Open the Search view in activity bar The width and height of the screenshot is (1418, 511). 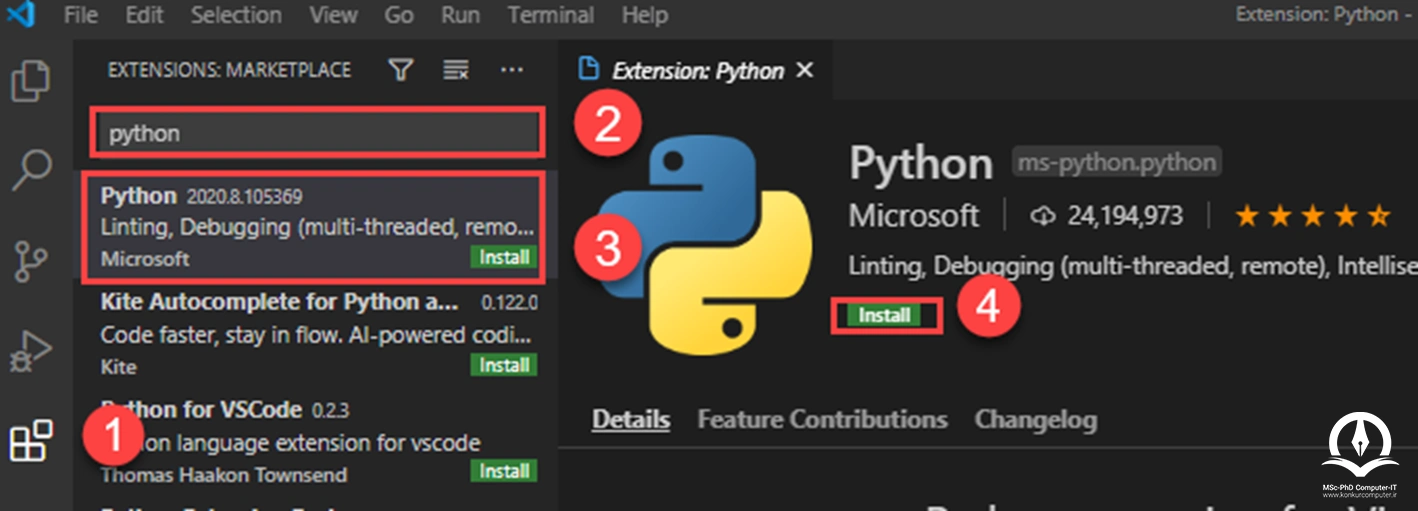pyautogui.click(x=30, y=170)
